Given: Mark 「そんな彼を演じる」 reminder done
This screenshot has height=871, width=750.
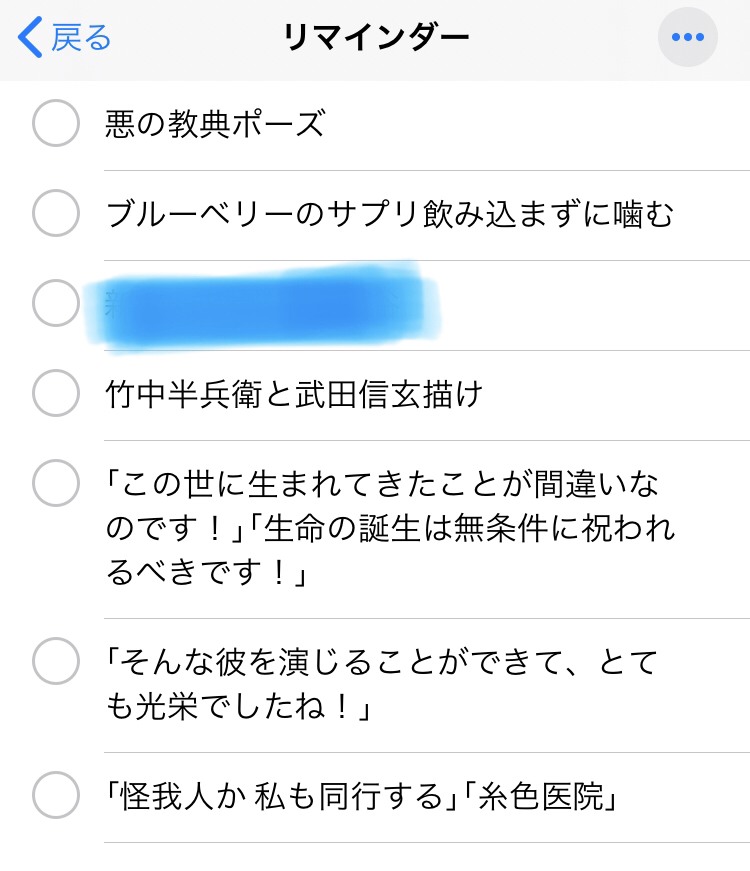Looking at the screenshot, I should pyautogui.click(x=56, y=660).
